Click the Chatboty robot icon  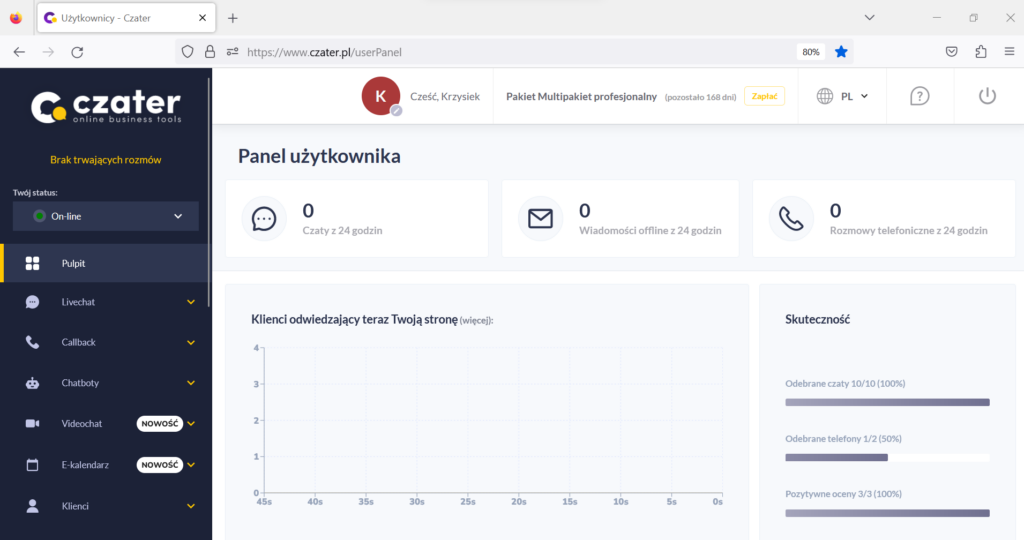pyautogui.click(x=32, y=383)
